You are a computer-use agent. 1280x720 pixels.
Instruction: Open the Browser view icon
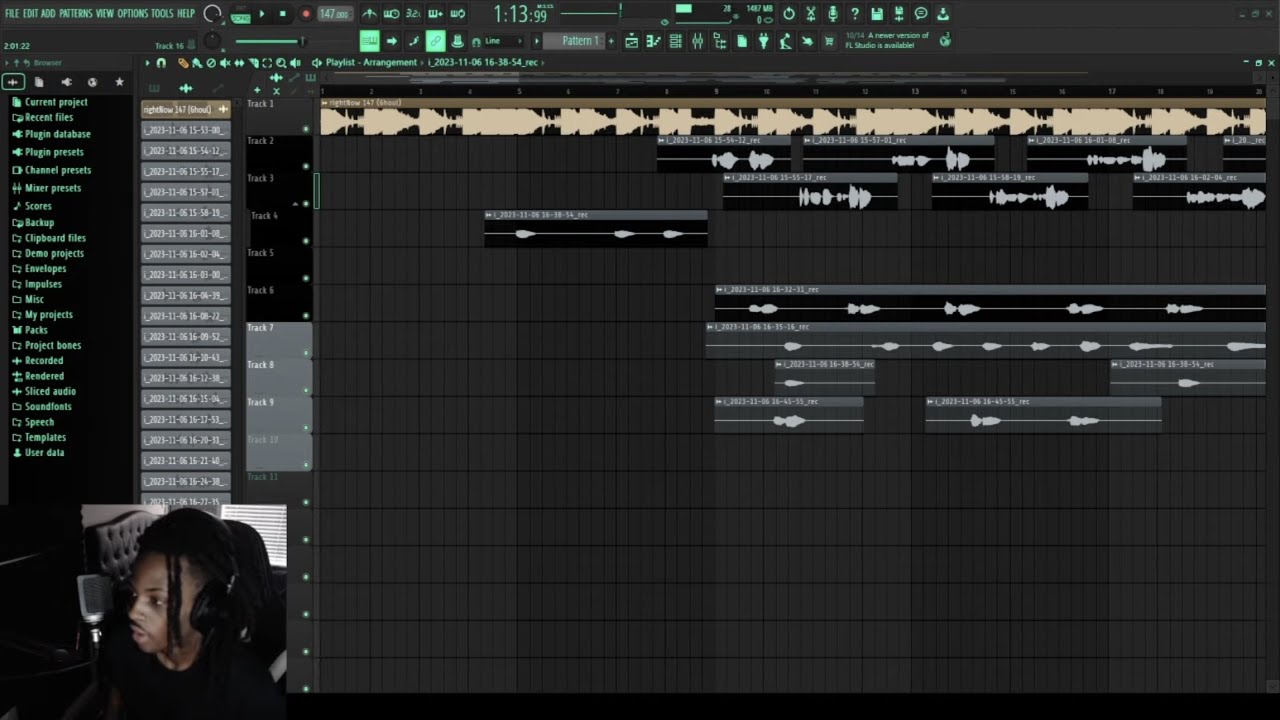coord(719,41)
